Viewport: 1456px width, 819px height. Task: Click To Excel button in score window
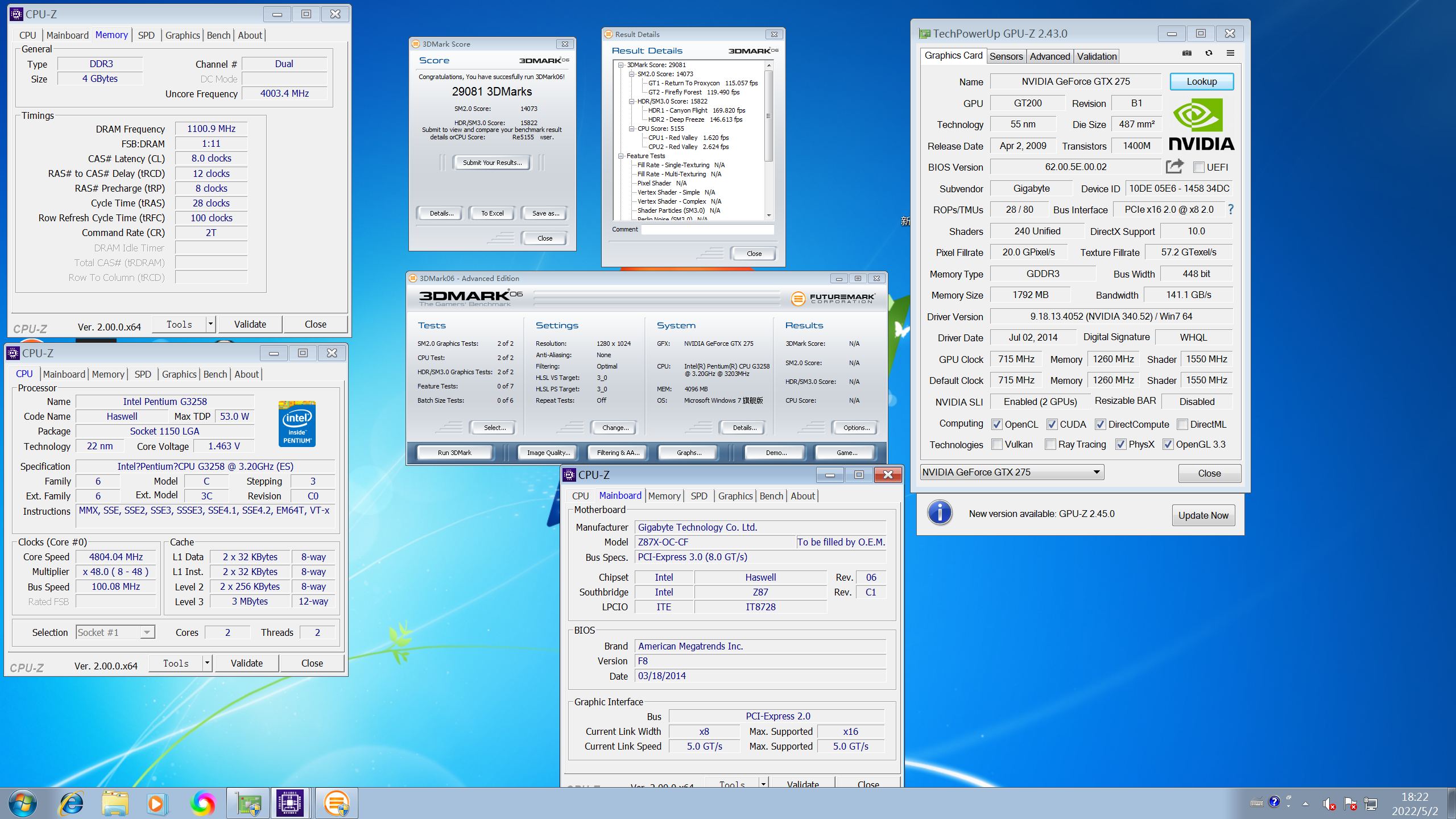492,213
